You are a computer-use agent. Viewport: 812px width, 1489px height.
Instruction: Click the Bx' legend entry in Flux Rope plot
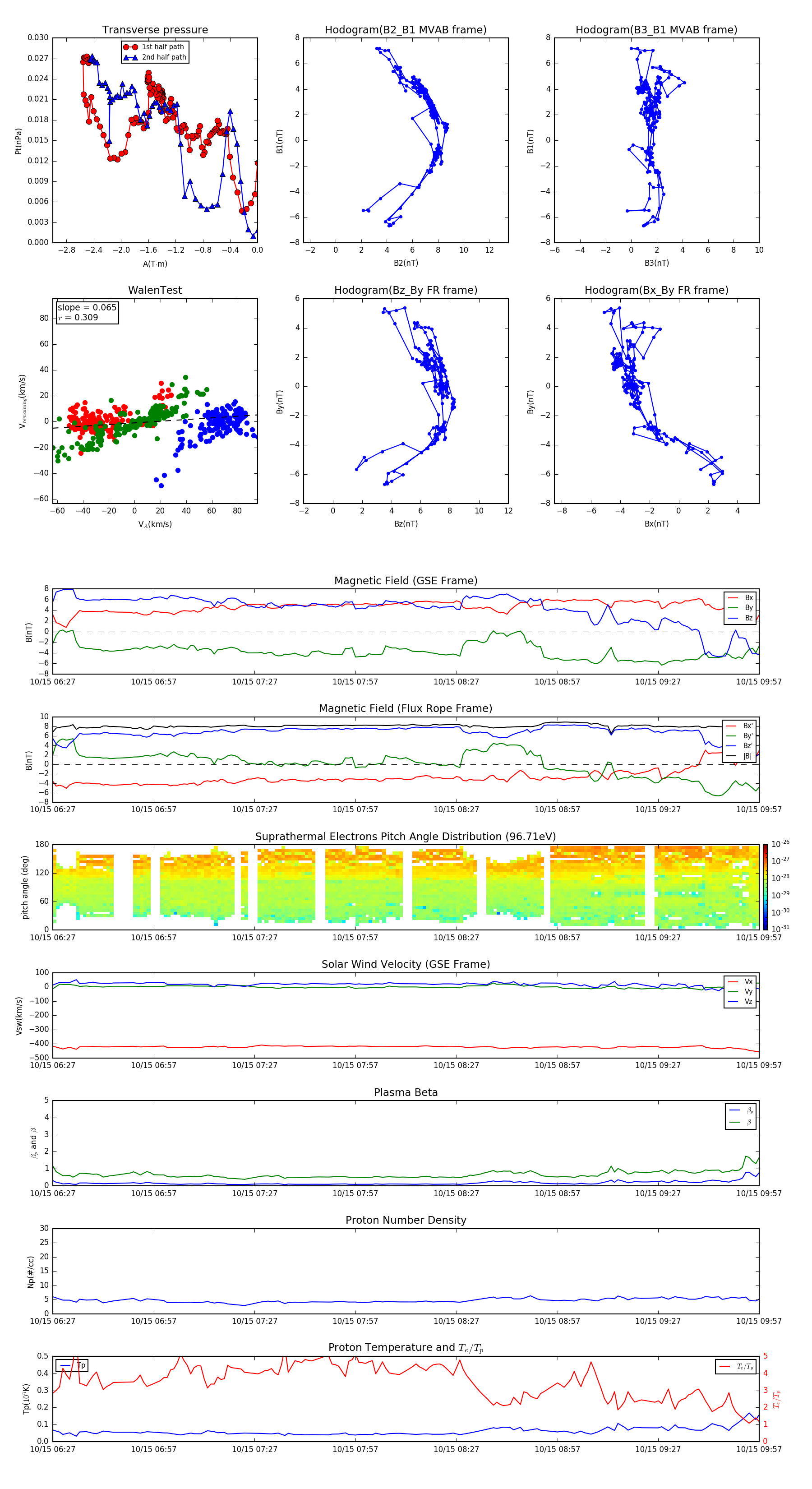tap(740, 726)
